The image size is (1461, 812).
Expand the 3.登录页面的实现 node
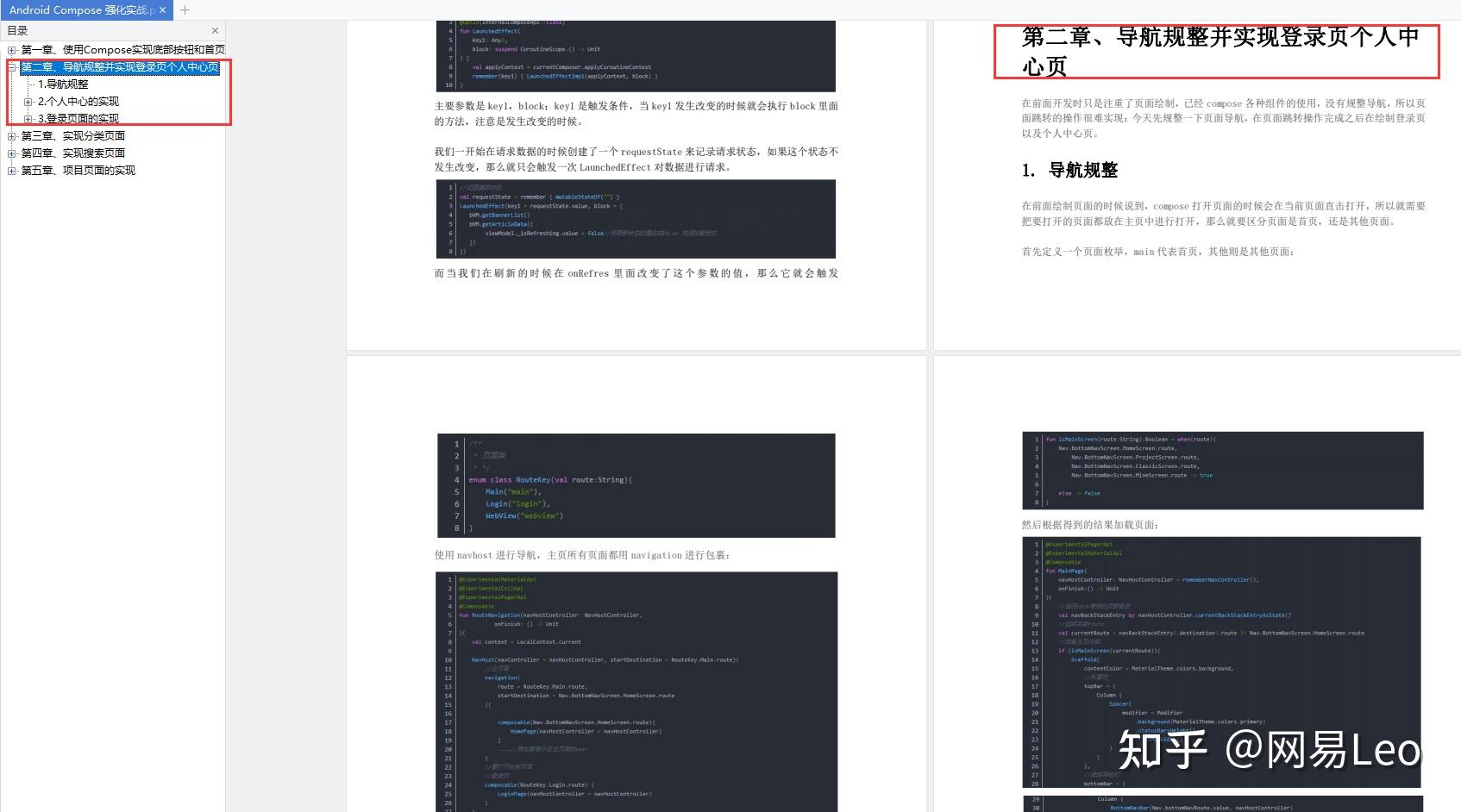pyautogui.click(x=28, y=118)
